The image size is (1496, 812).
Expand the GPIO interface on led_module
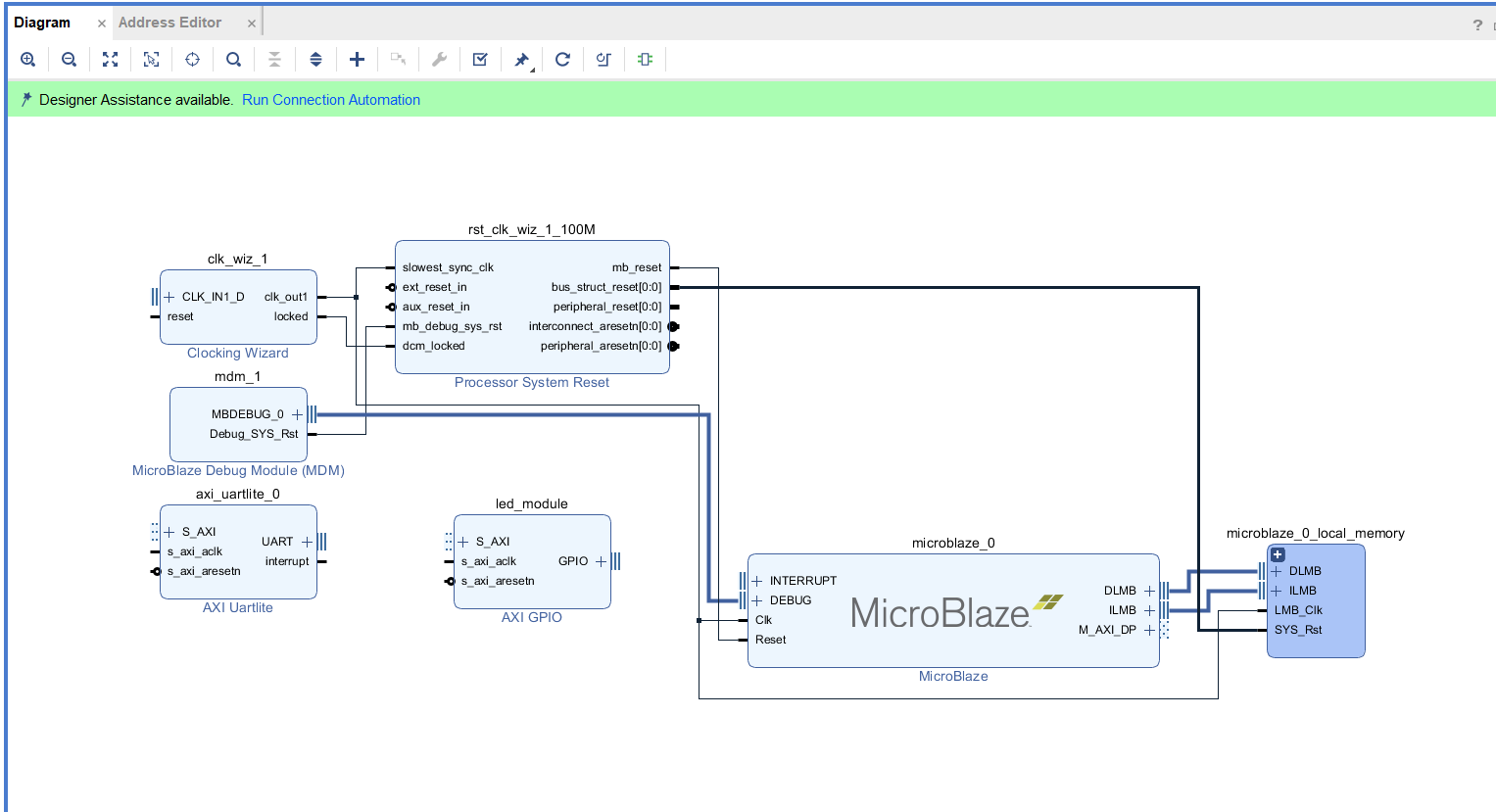click(x=601, y=561)
